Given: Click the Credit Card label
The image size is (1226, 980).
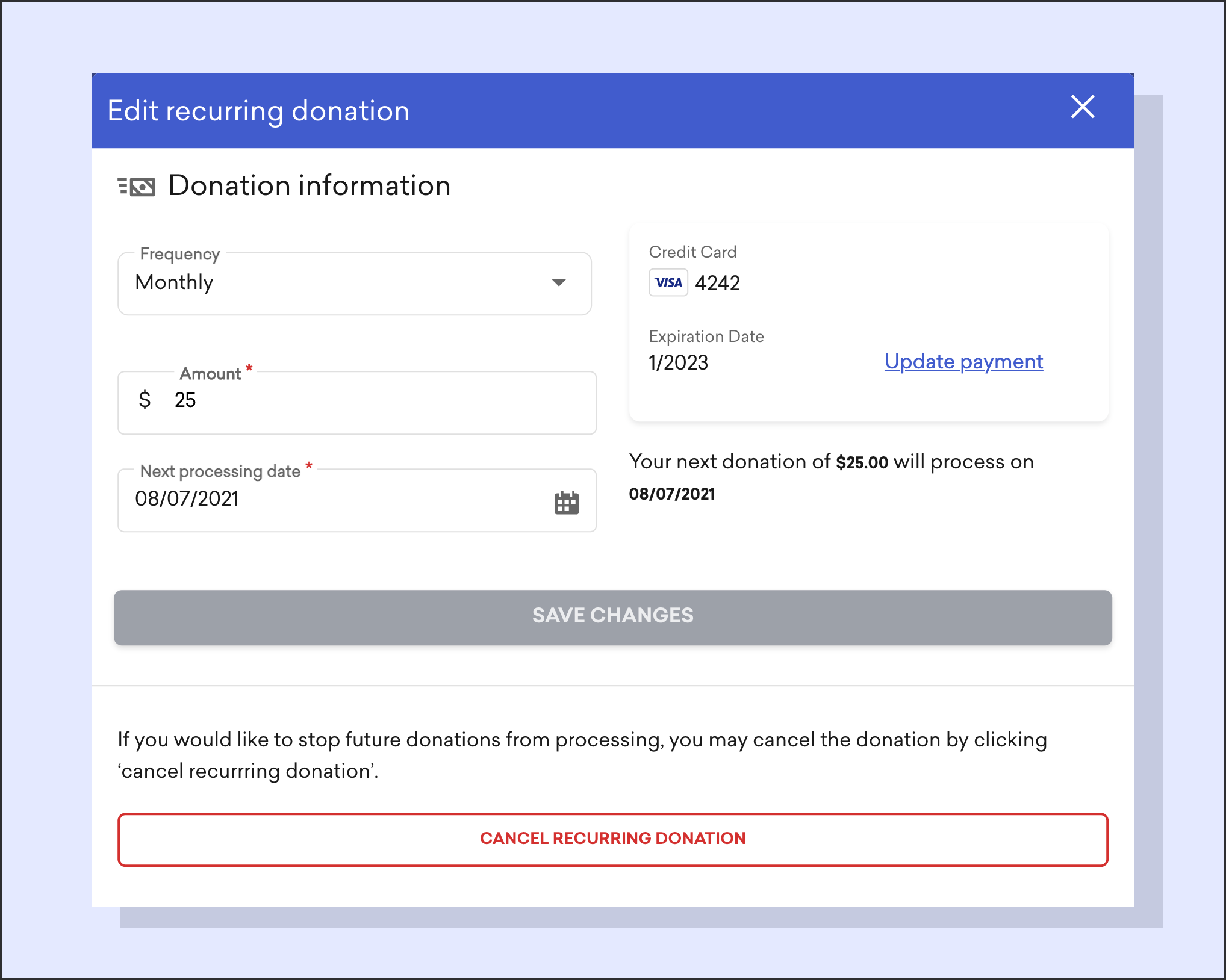Looking at the screenshot, I should click(692, 252).
